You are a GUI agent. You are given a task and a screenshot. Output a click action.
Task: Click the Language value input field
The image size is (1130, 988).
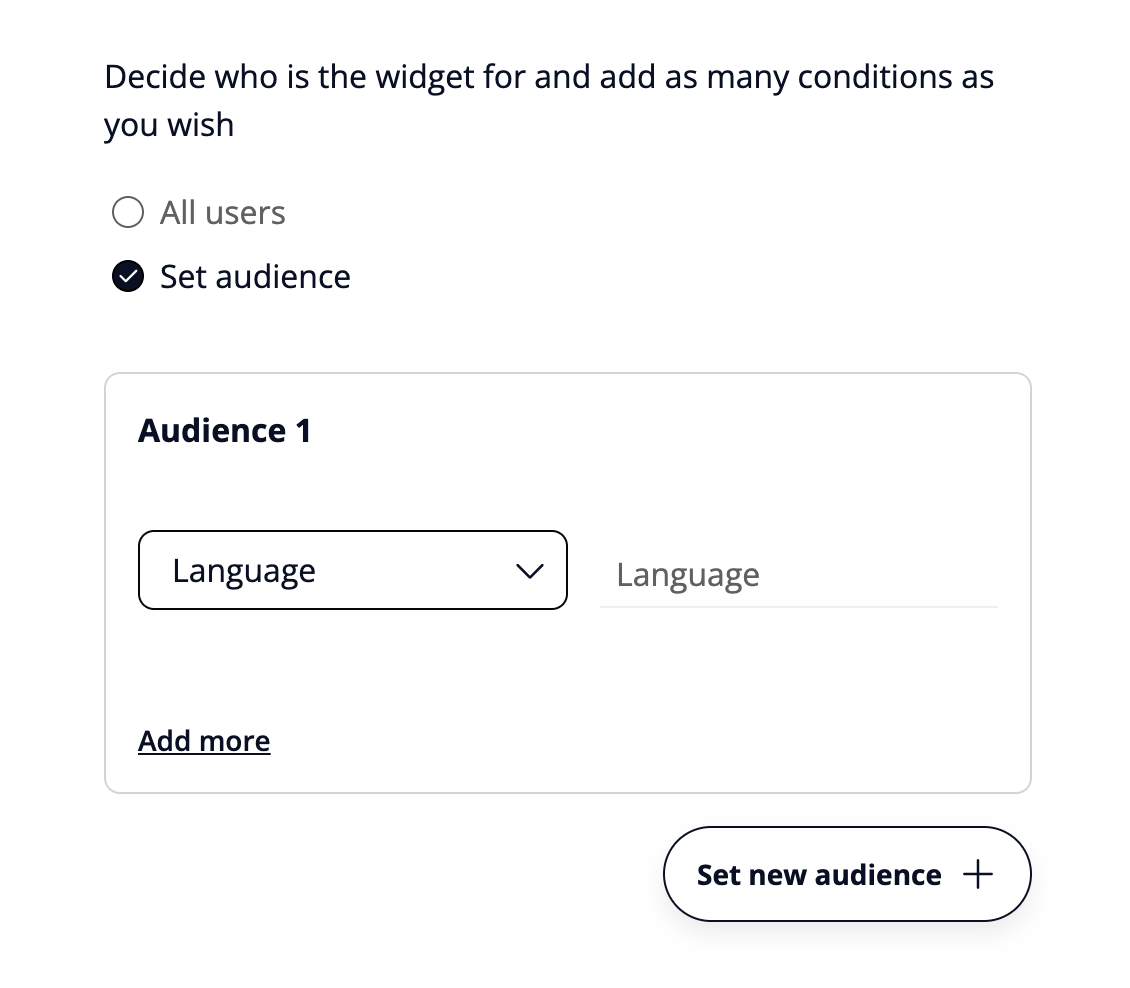(798, 575)
